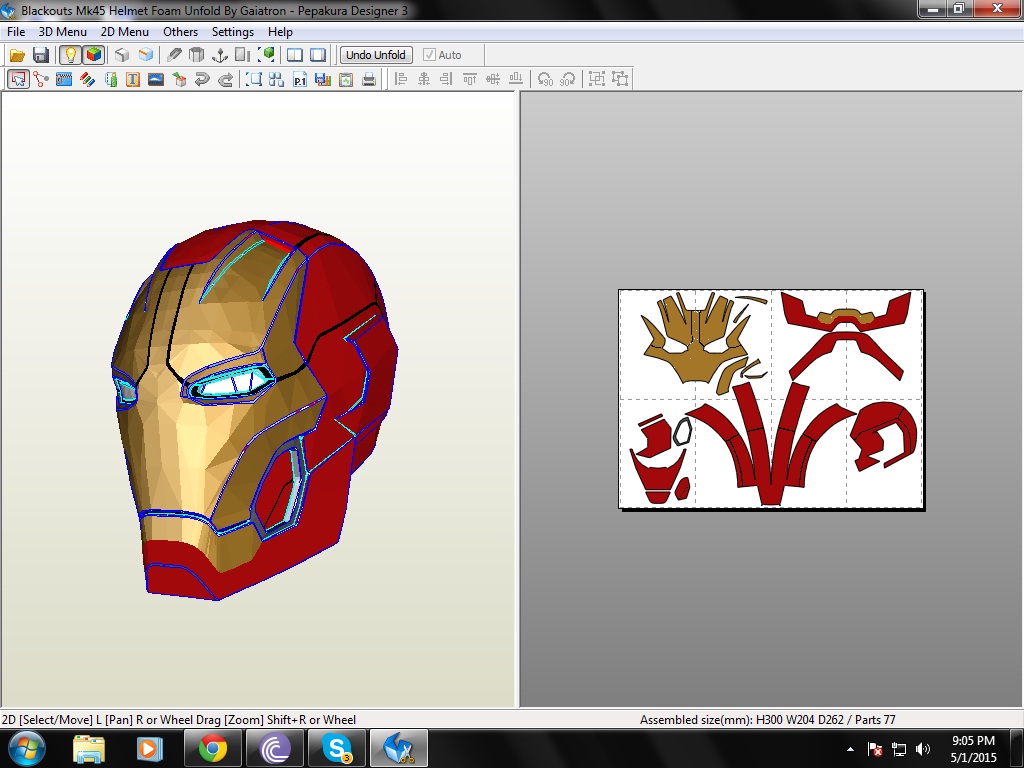Open the File menu

point(16,32)
